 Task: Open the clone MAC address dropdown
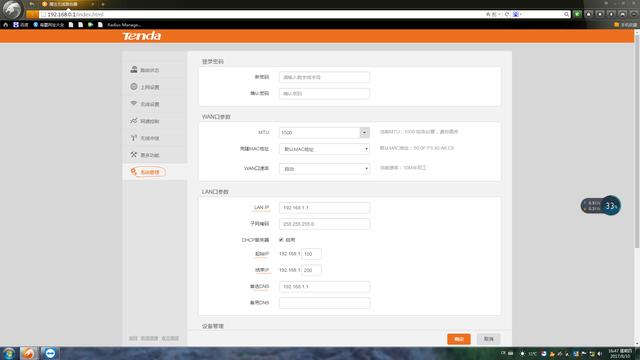[324, 149]
